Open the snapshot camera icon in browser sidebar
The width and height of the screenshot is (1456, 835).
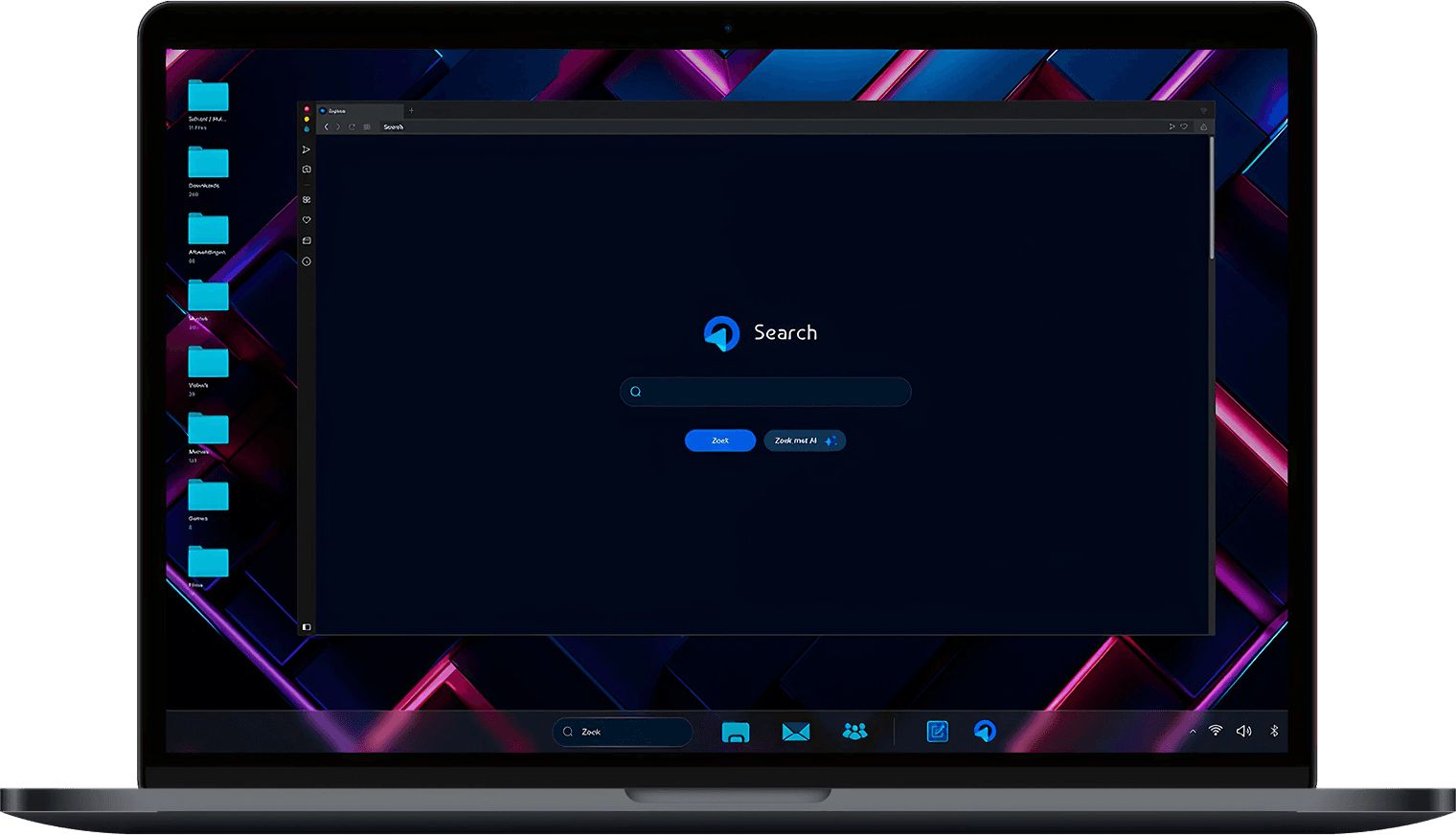pos(307,169)
